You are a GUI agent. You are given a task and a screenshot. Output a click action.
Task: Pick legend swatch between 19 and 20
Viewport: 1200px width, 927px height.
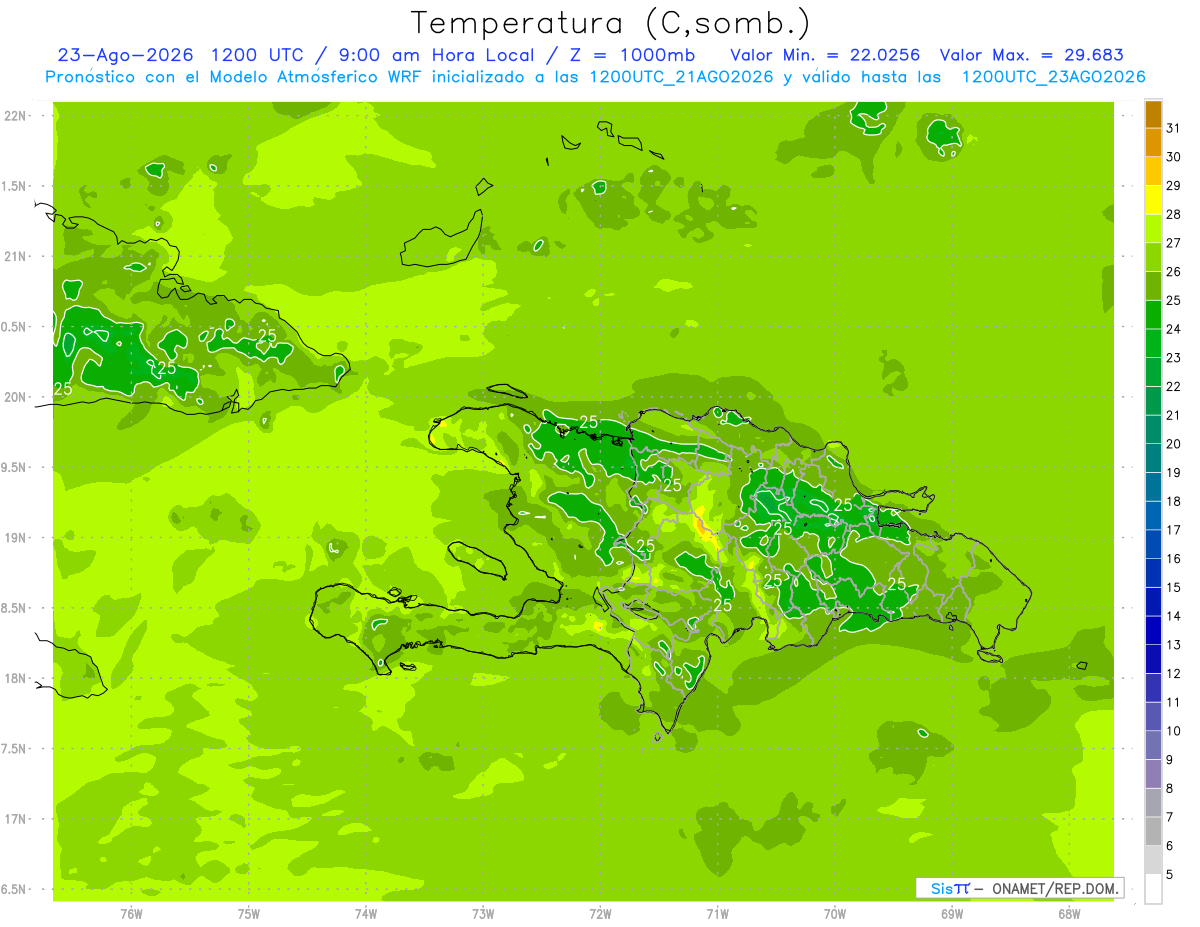1153,458
